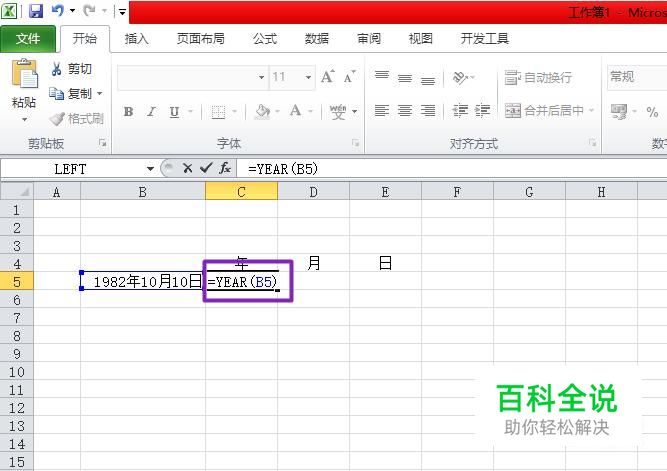Screen dimensions: 667x471
Task: Click 复制 copy button
Action: (71, 93)
